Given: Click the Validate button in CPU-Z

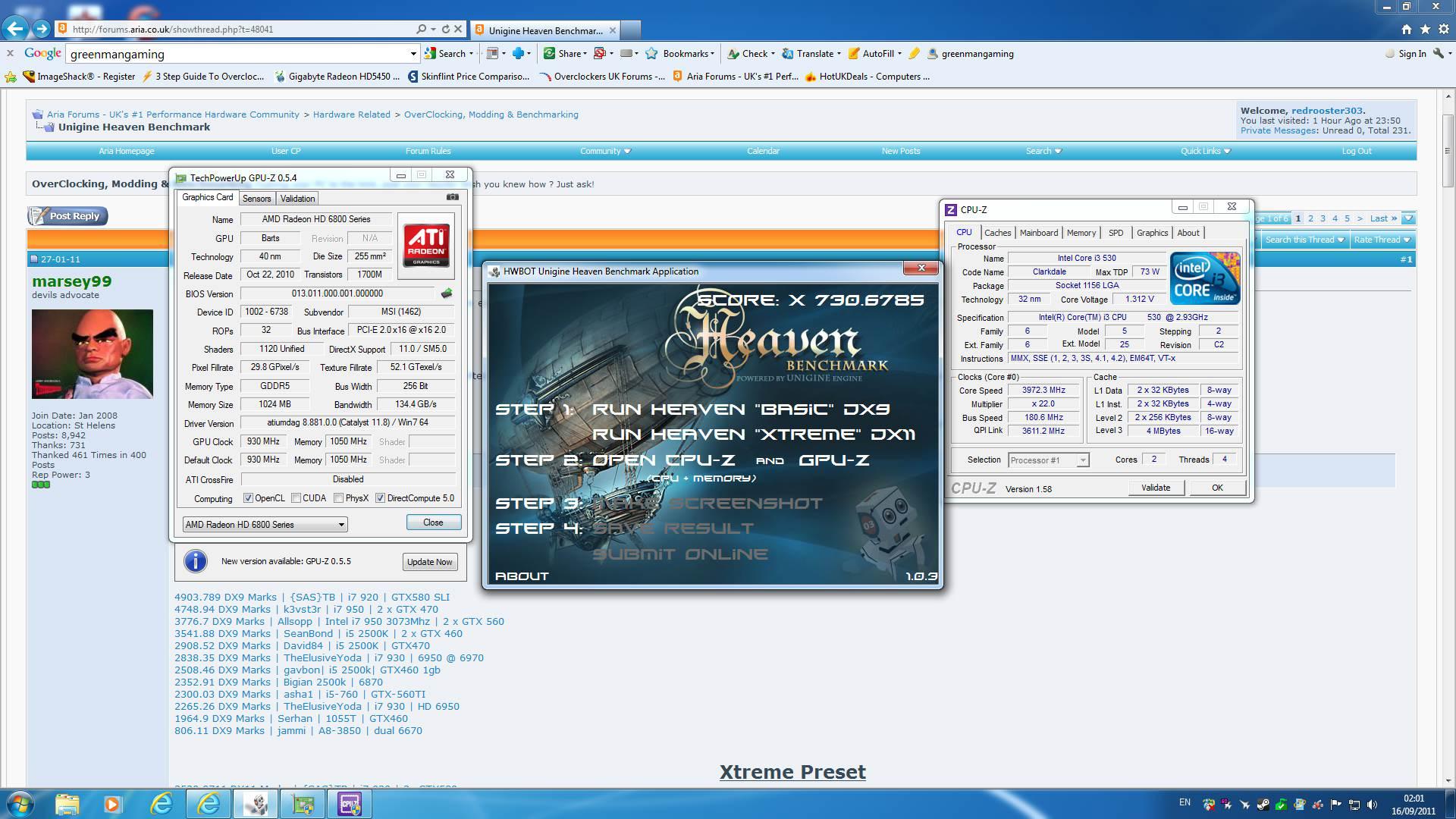Looking at the screenshot, I should coord(1155,488).
